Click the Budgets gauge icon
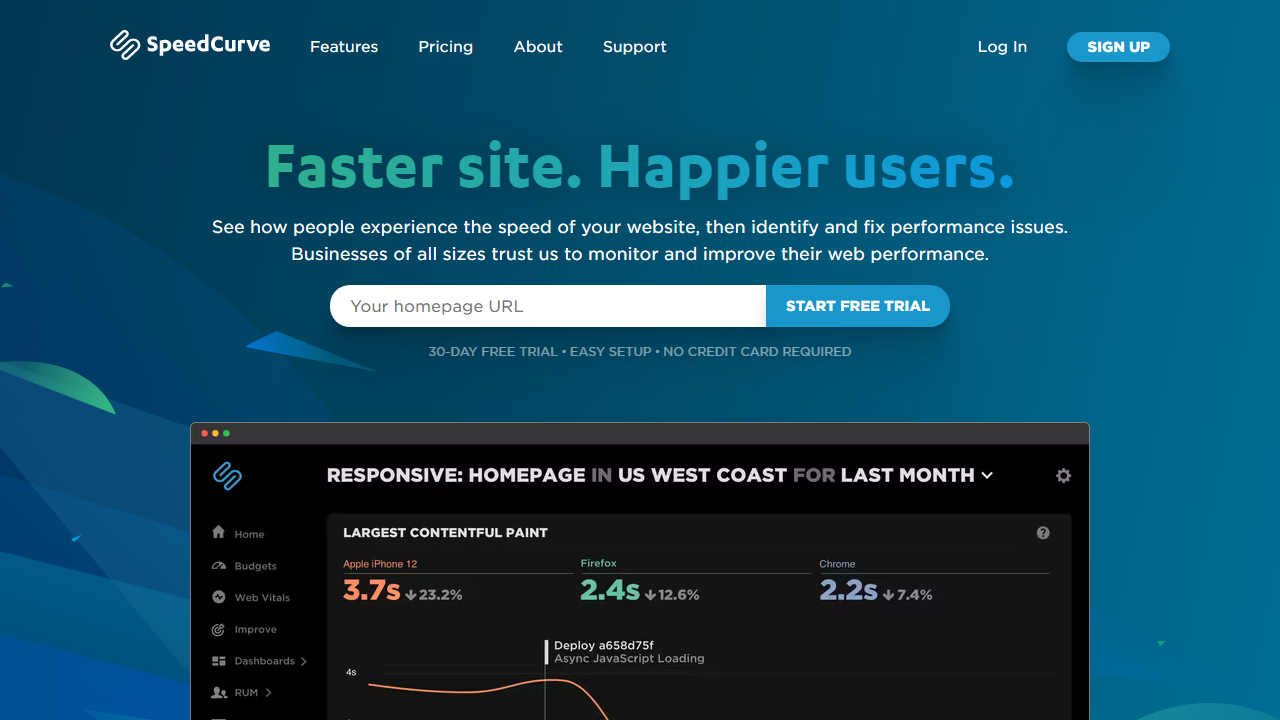 (x=219, y=565)
